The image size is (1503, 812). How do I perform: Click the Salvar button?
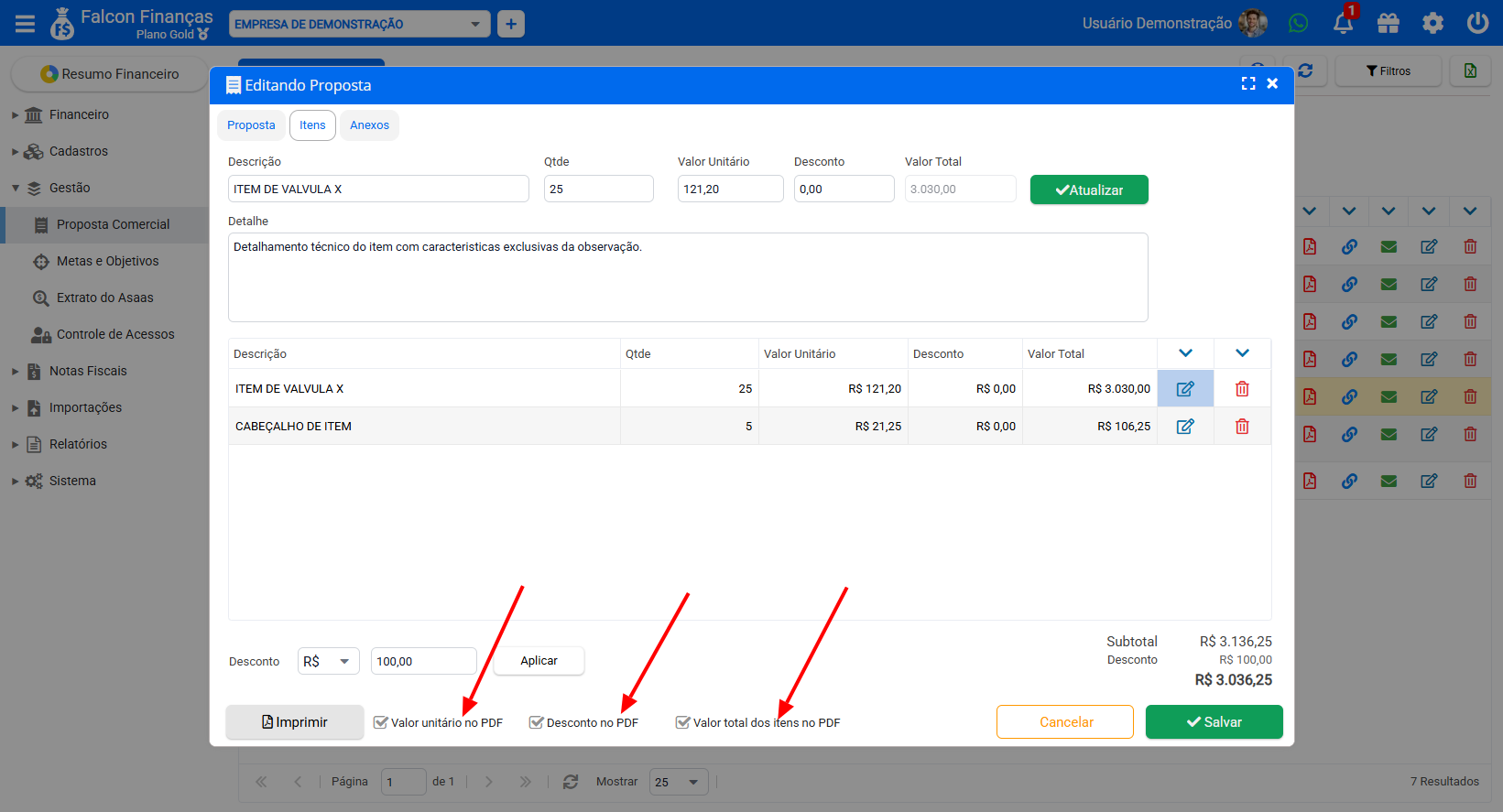pos(1214,722)
